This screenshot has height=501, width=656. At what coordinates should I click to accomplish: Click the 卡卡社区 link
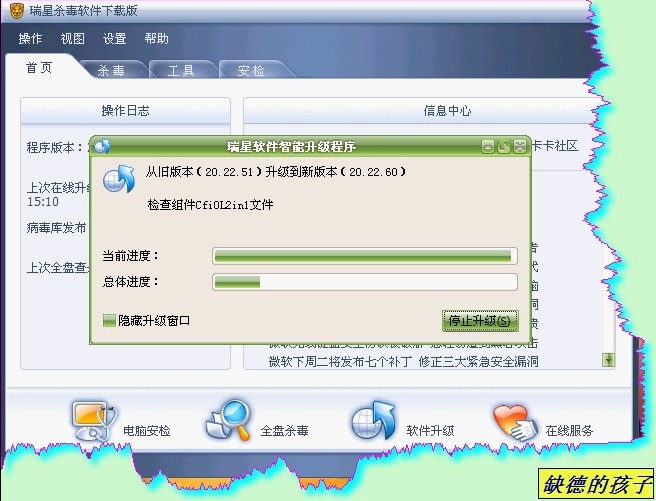coord(555,146)
